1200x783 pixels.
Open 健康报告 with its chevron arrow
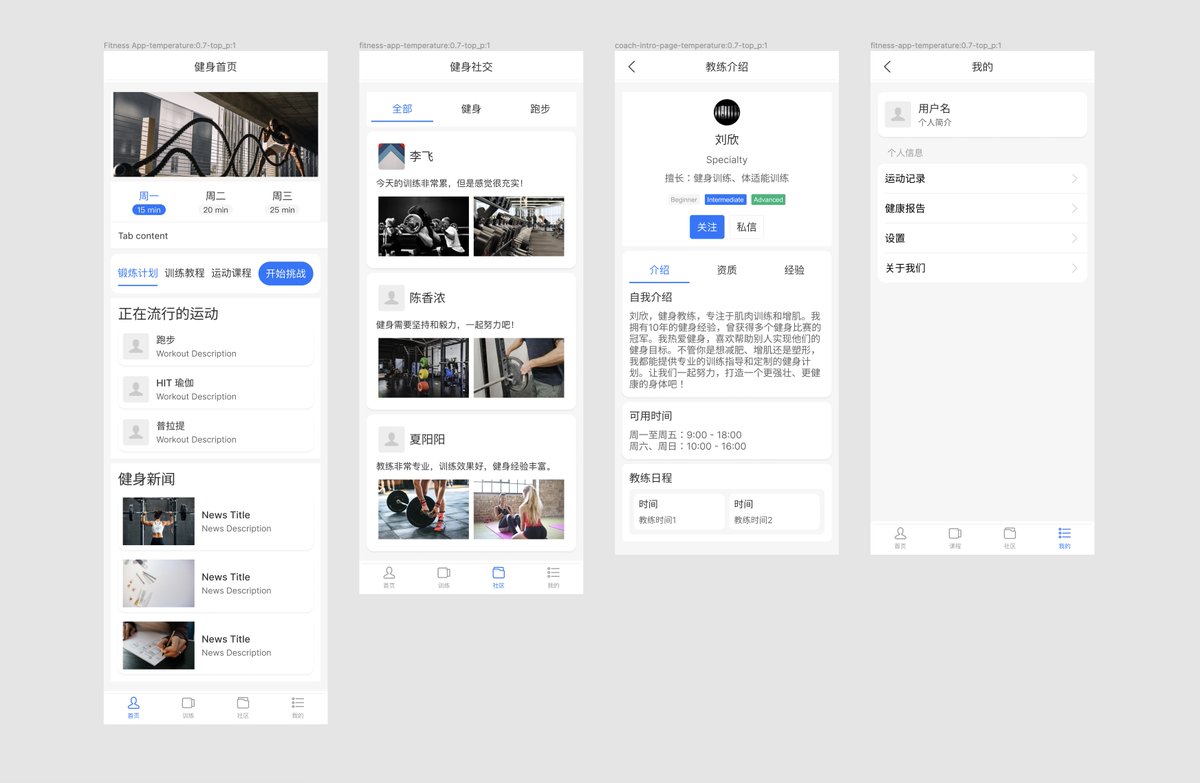(x=1075, y=209)
